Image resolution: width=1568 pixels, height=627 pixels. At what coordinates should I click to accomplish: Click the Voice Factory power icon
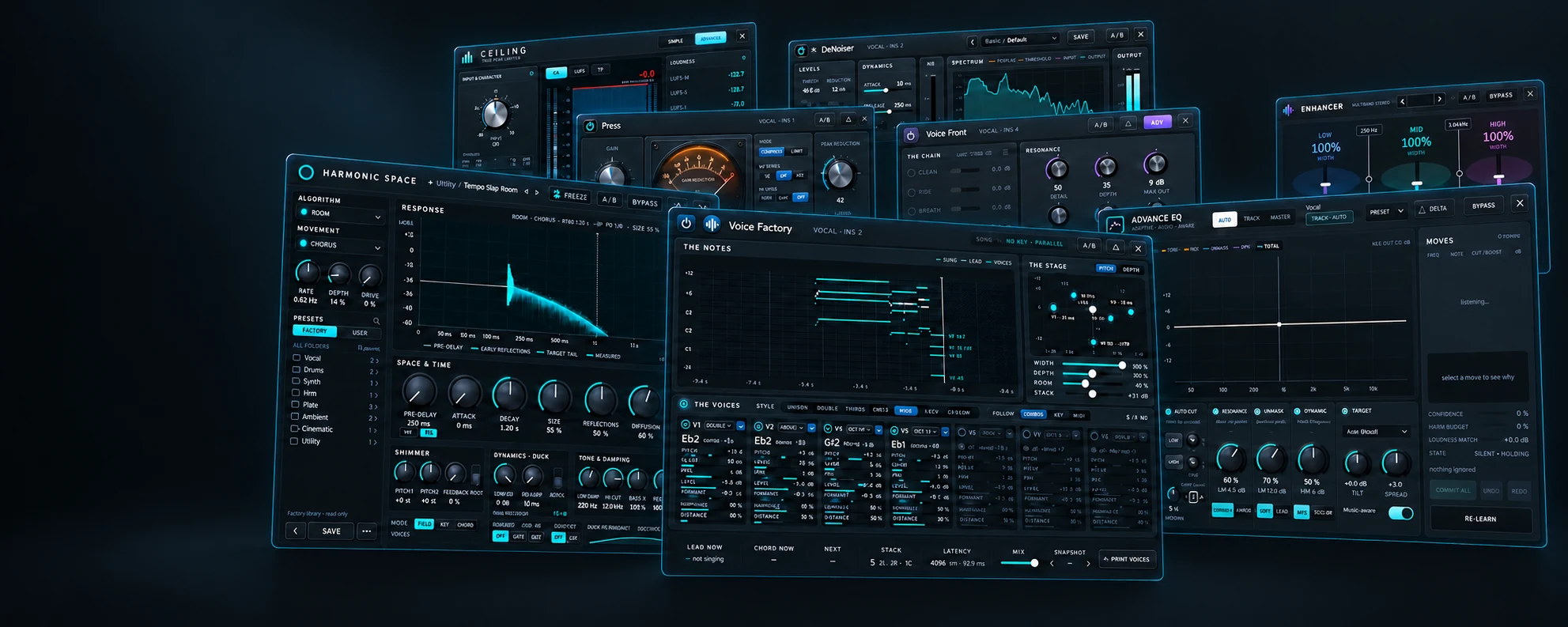686,224
